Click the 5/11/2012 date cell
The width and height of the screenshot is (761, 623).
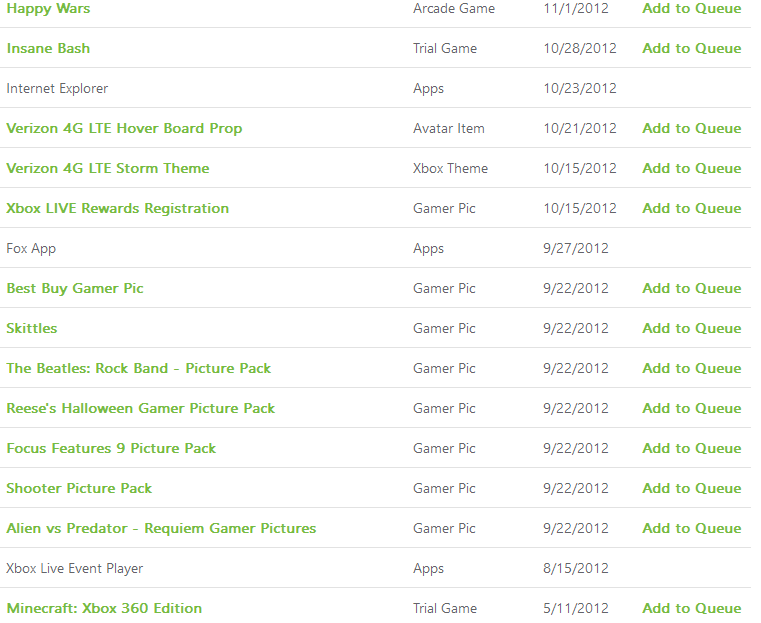coord(576,608)
